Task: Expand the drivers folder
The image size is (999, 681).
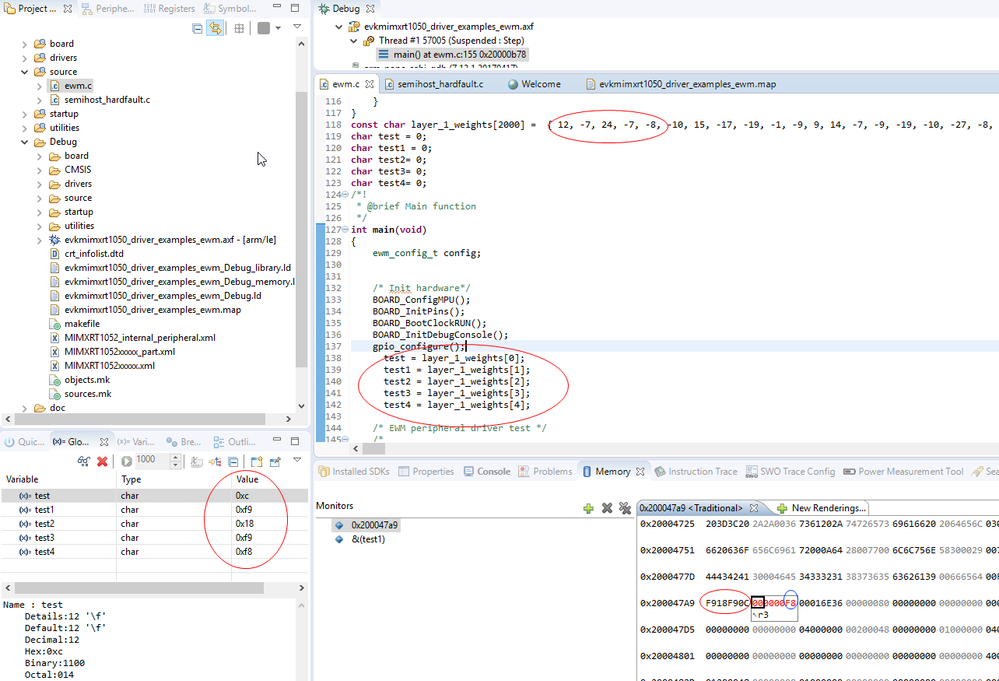Action: [x=24, y=58]
